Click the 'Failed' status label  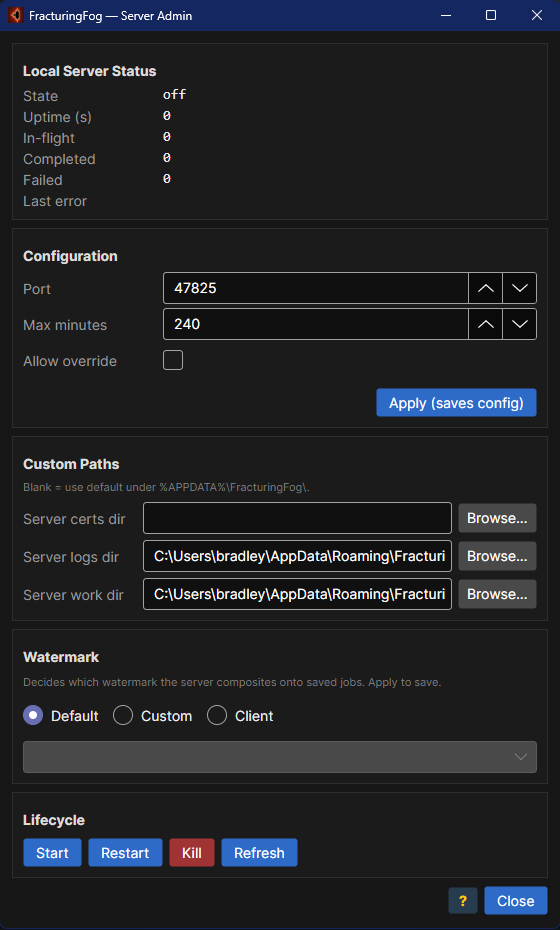coord(43,180)
